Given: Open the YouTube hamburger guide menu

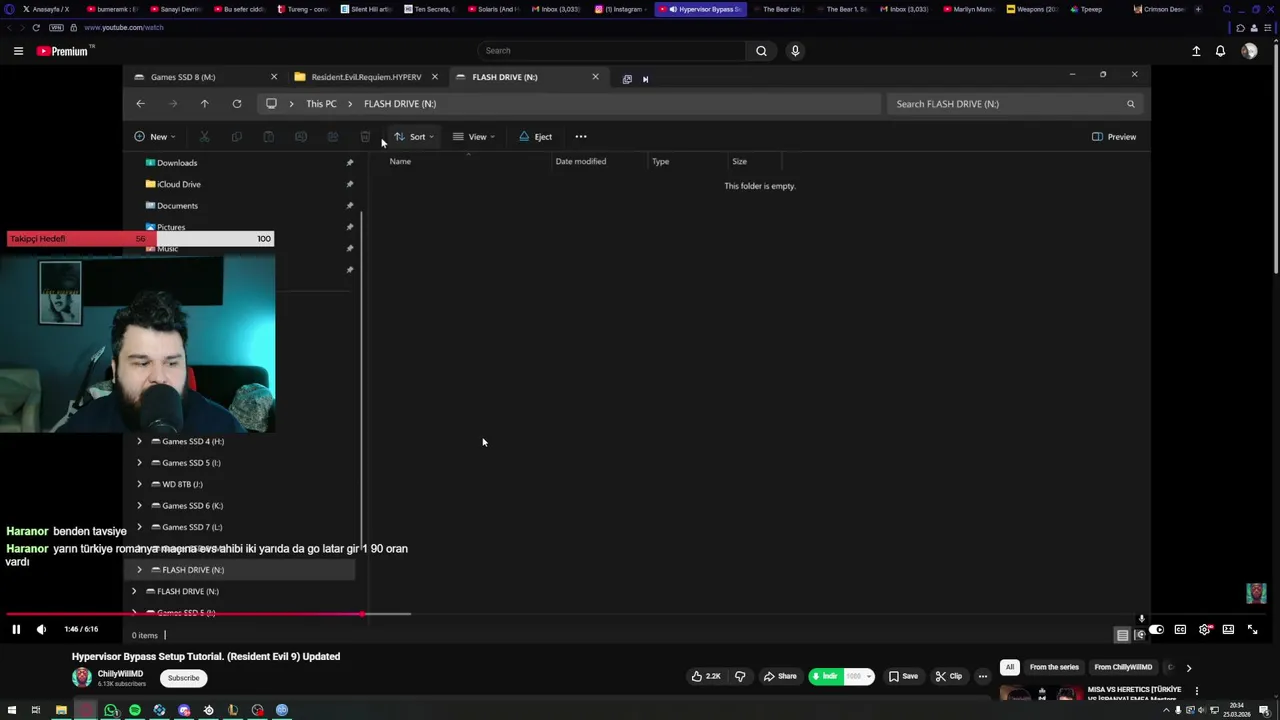Looking at the screenshot, I should pyautogui.click(x=18, y=51).
